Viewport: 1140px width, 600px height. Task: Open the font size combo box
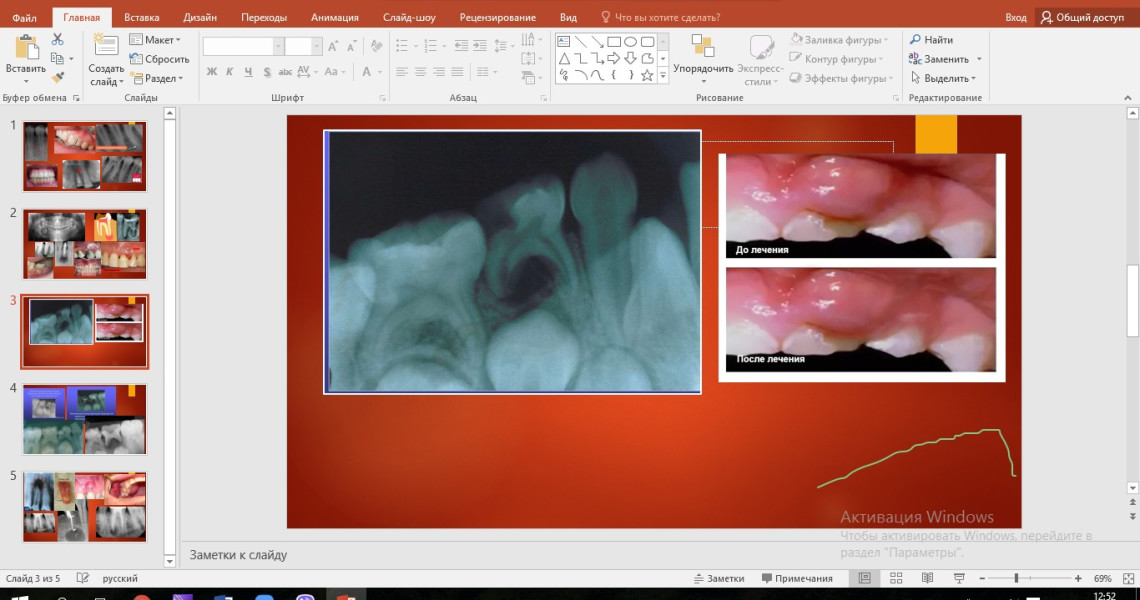302,47
